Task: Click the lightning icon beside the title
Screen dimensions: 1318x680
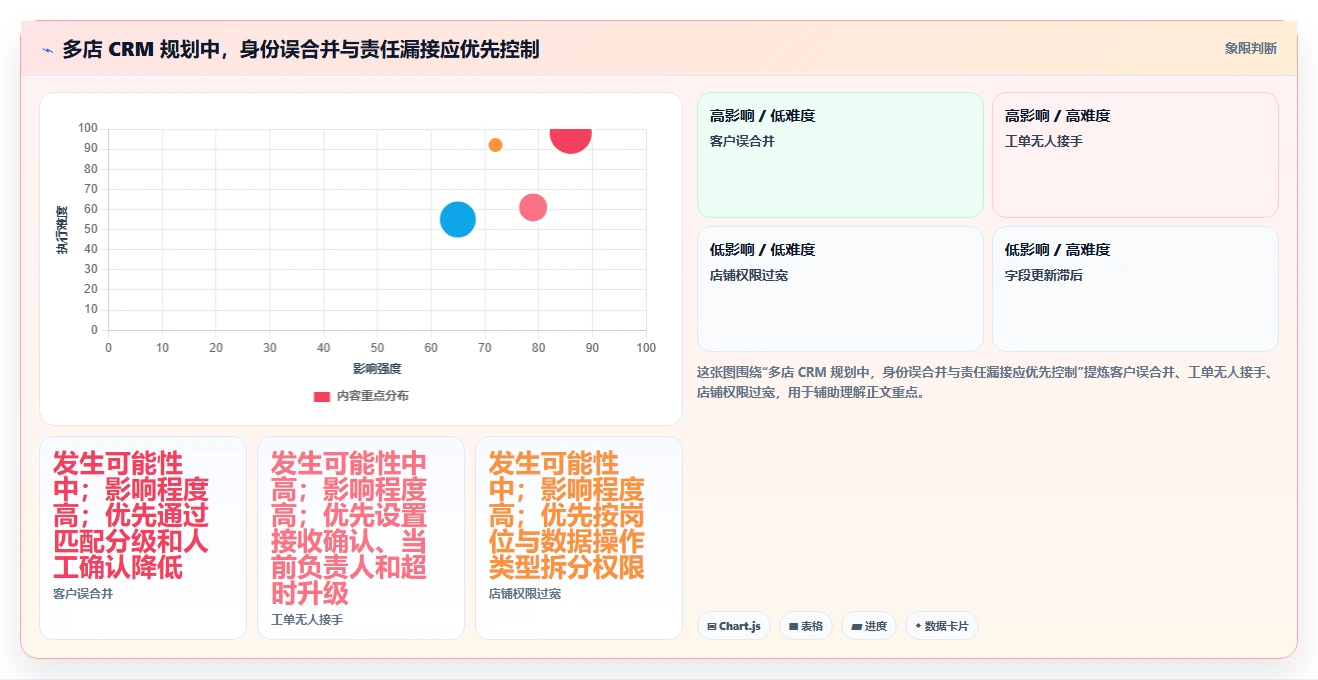Action: point(47,49)
